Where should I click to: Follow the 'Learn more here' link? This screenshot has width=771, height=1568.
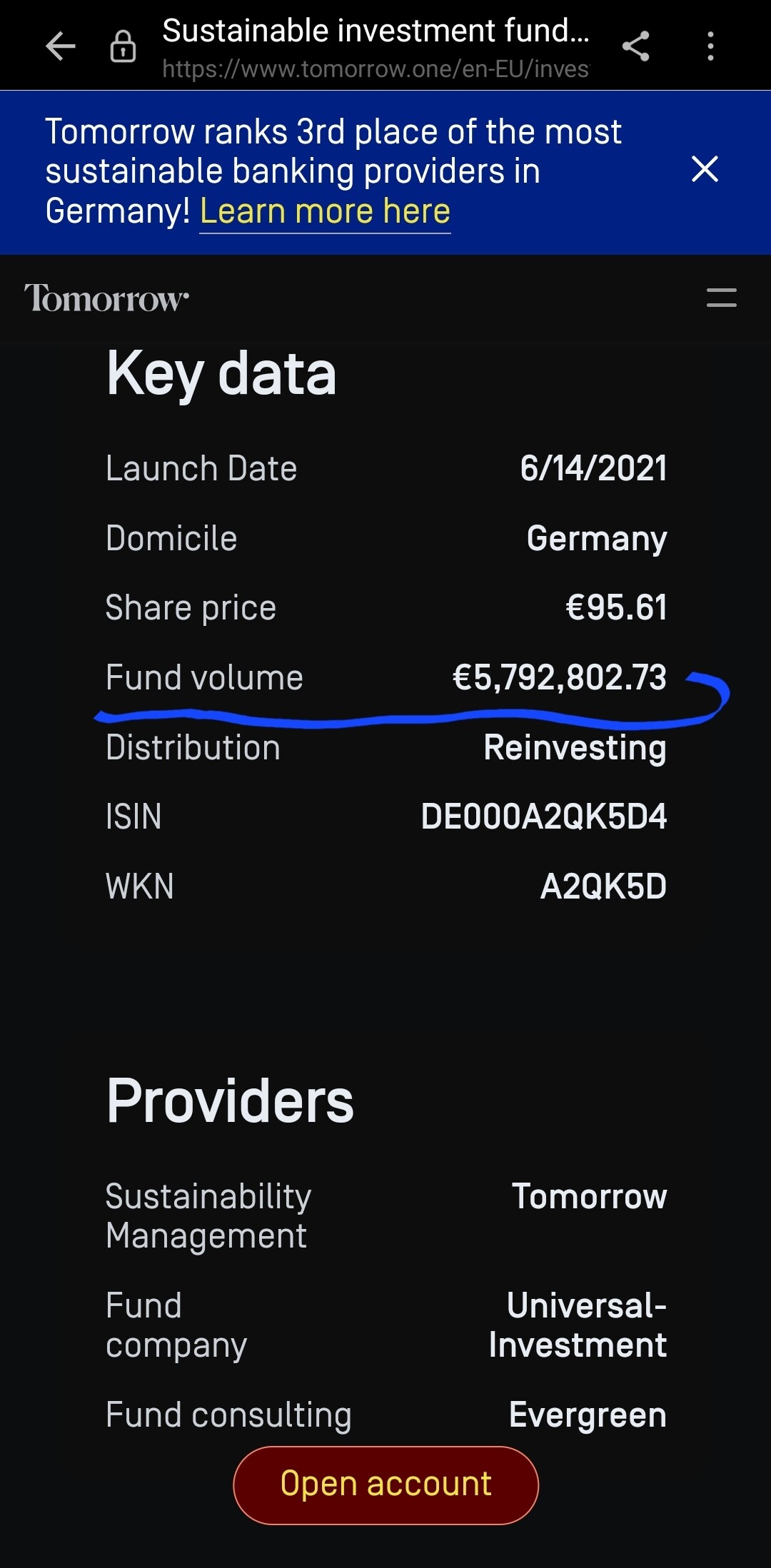click(325, 211)
